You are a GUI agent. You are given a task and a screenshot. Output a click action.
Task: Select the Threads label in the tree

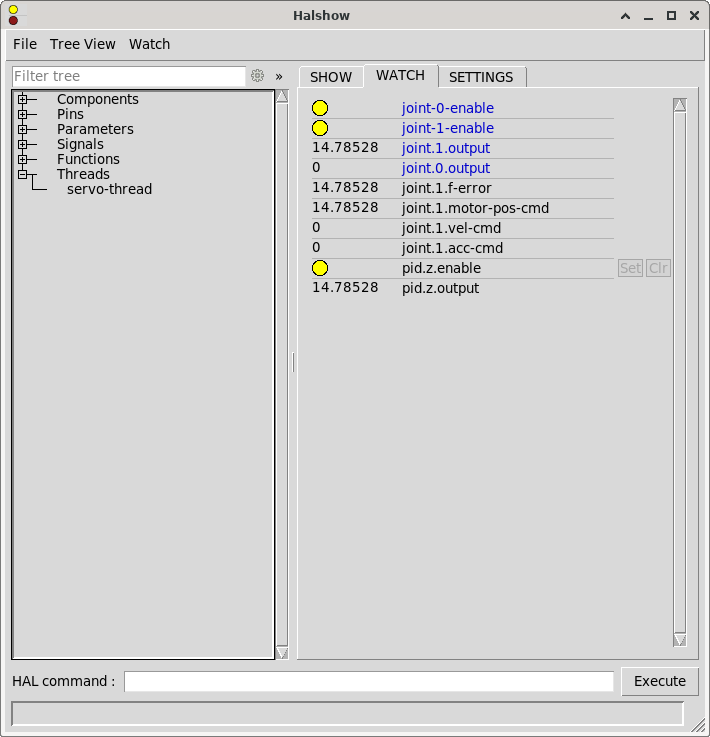click(x=83, y=174)
